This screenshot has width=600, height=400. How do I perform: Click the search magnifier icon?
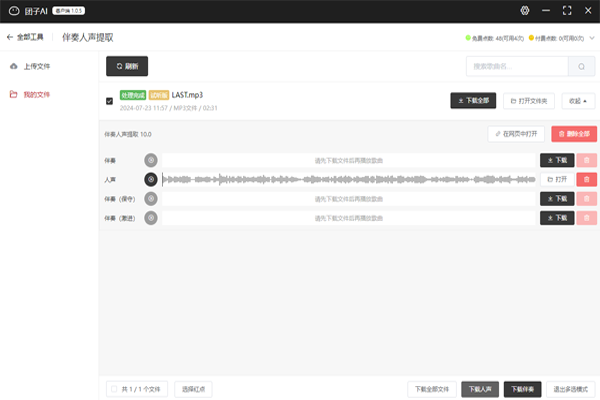(x=582, y=66)
